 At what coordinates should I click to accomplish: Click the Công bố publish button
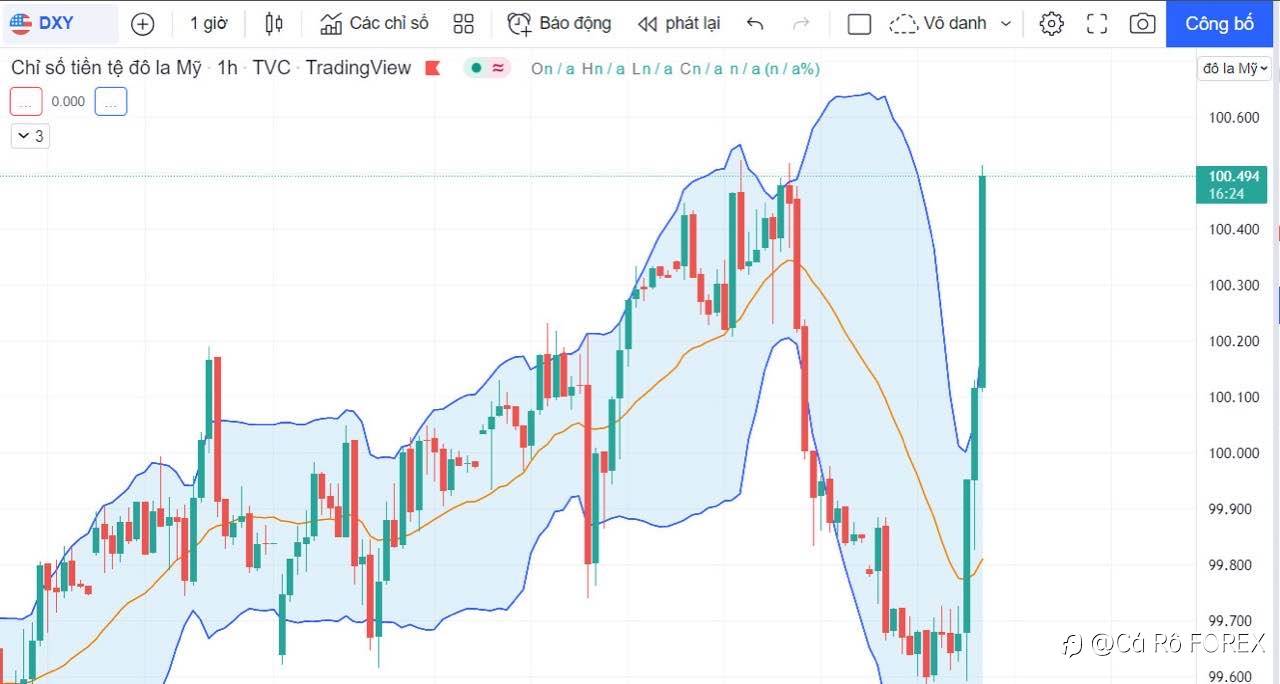[1220, 24]
